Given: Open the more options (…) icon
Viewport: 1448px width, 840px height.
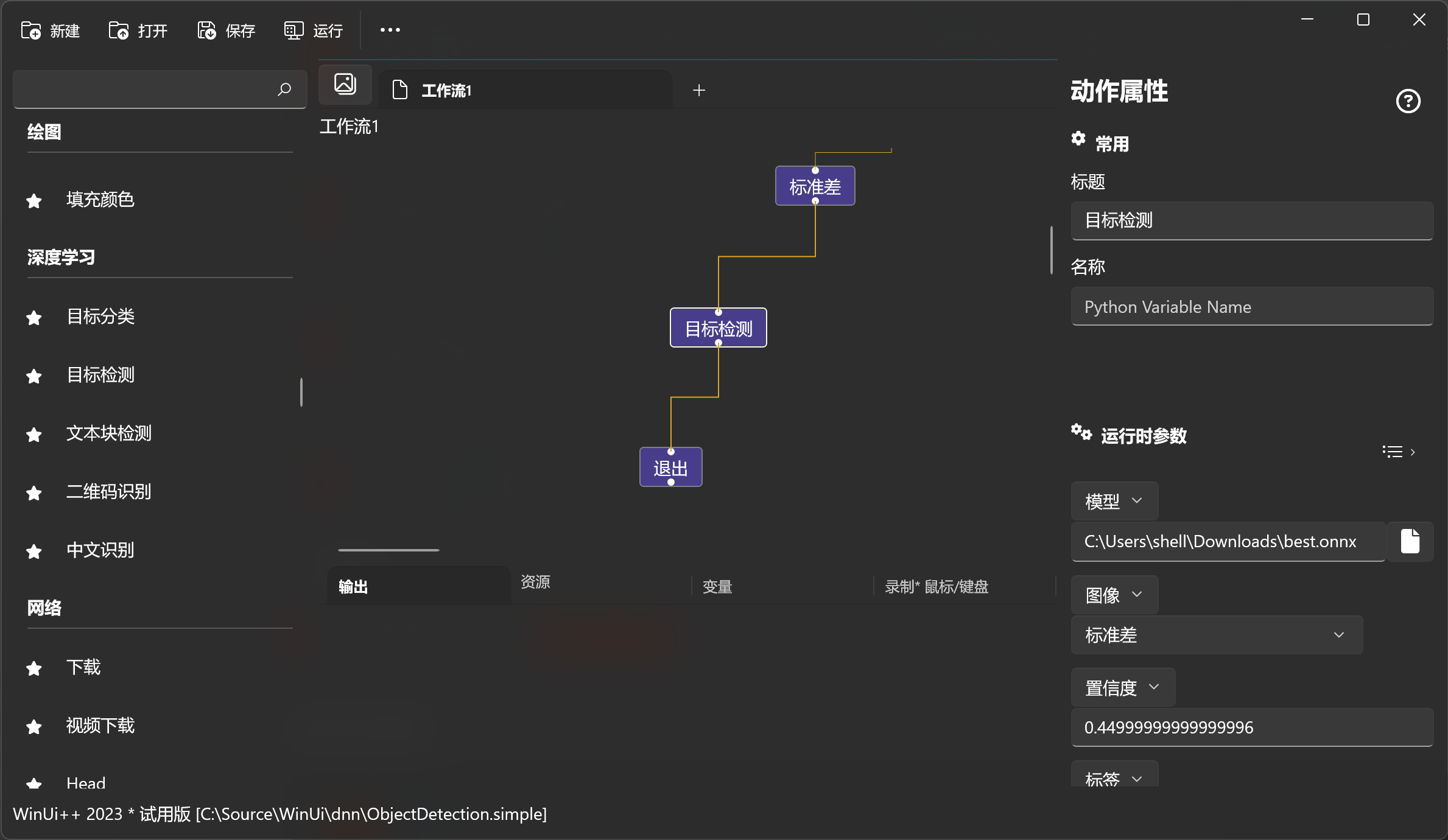Looking at the screenshot, I should pos(390,30).
